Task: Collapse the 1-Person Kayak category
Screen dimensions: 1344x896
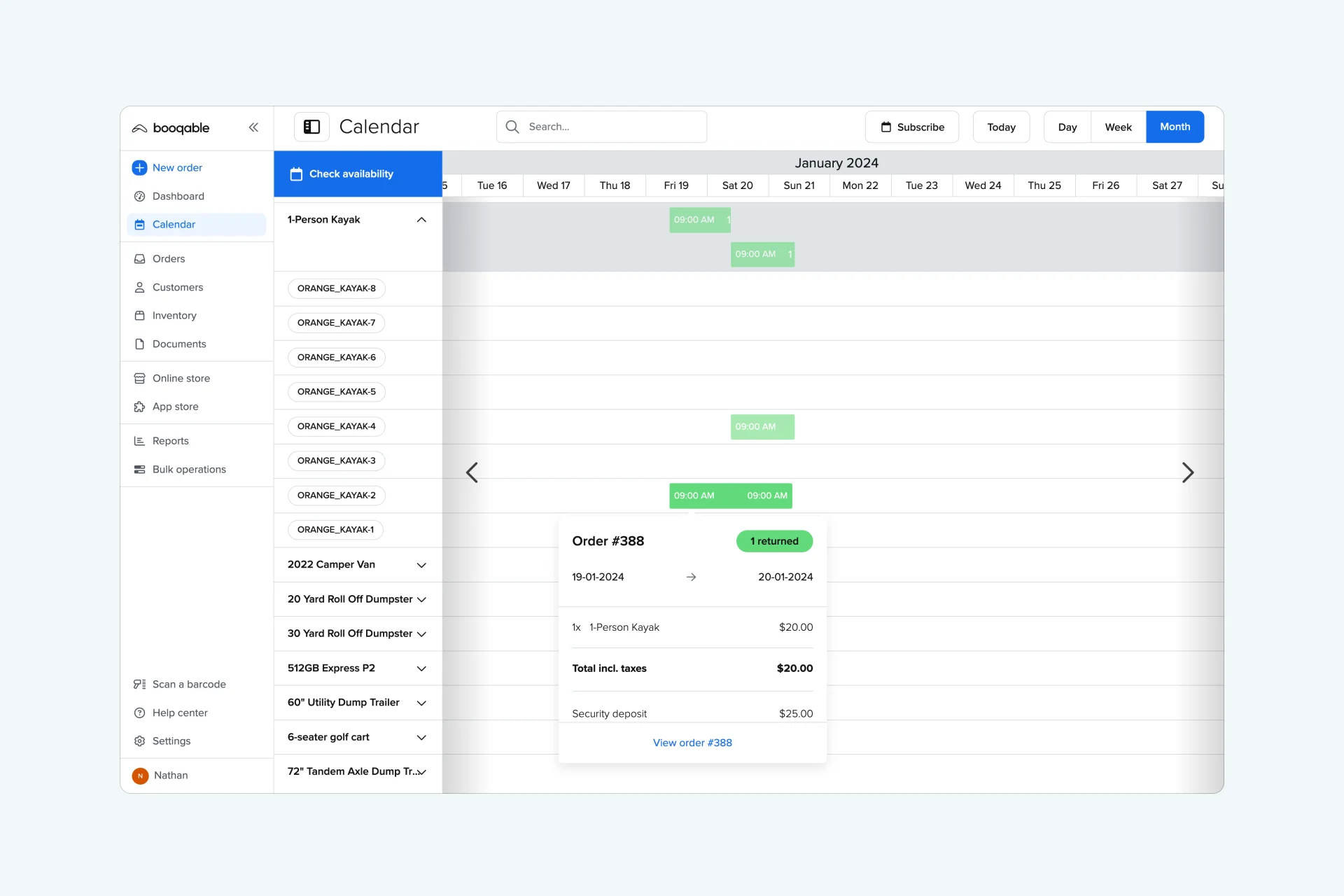Action: [422, 219]
